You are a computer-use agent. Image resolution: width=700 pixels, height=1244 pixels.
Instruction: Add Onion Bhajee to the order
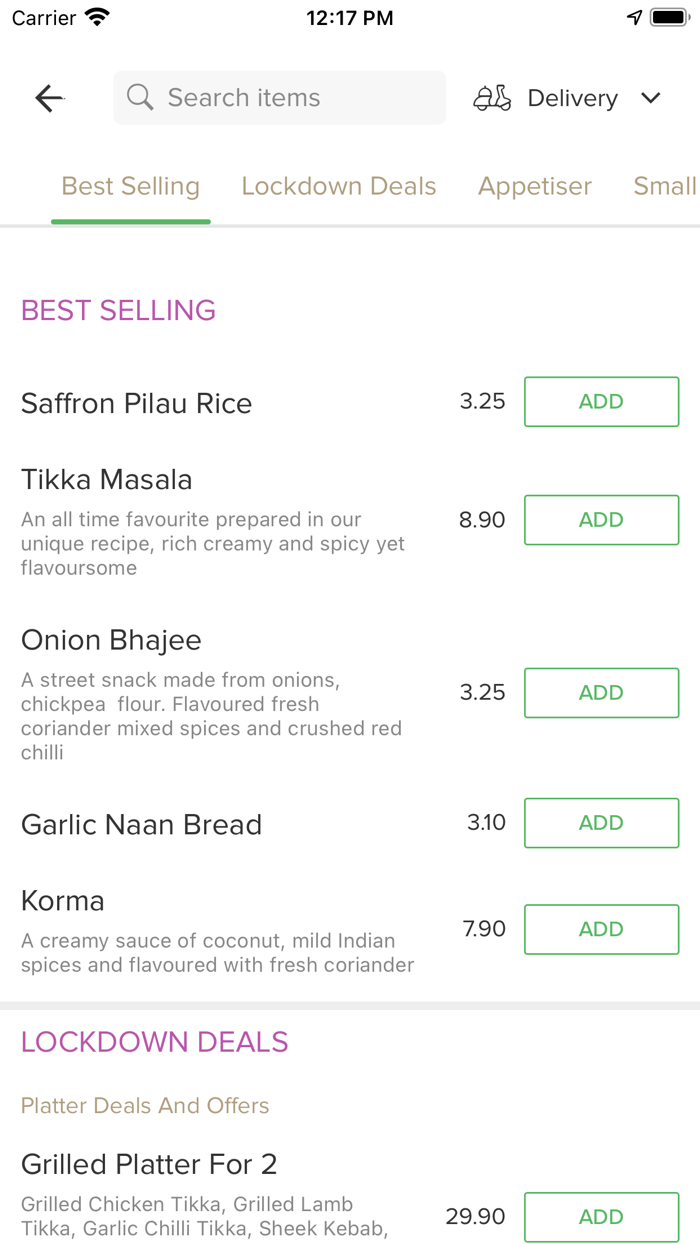point(601,692)
